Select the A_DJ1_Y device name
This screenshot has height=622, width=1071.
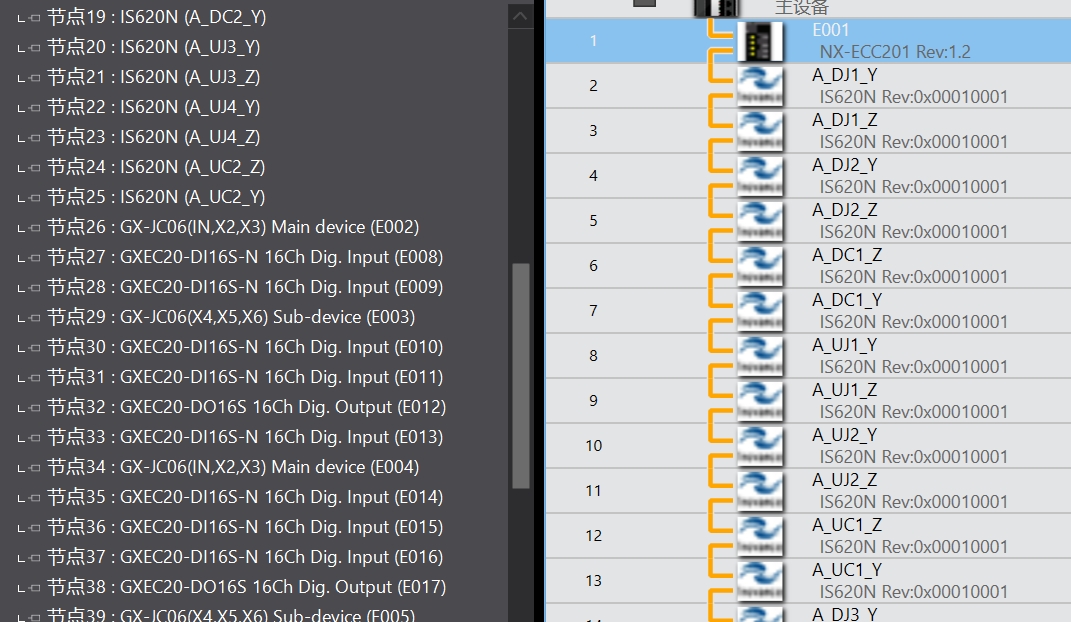[845, 75]
